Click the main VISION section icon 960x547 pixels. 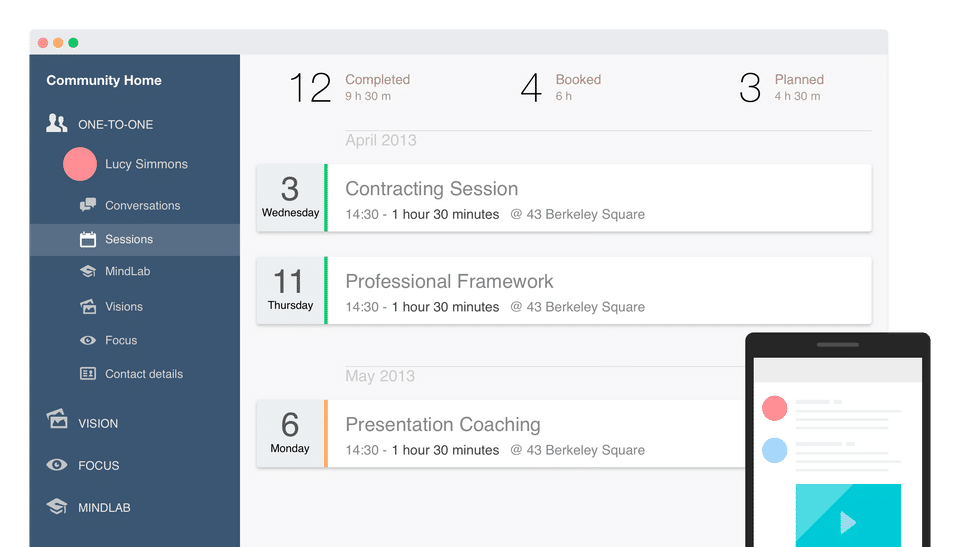57,421
